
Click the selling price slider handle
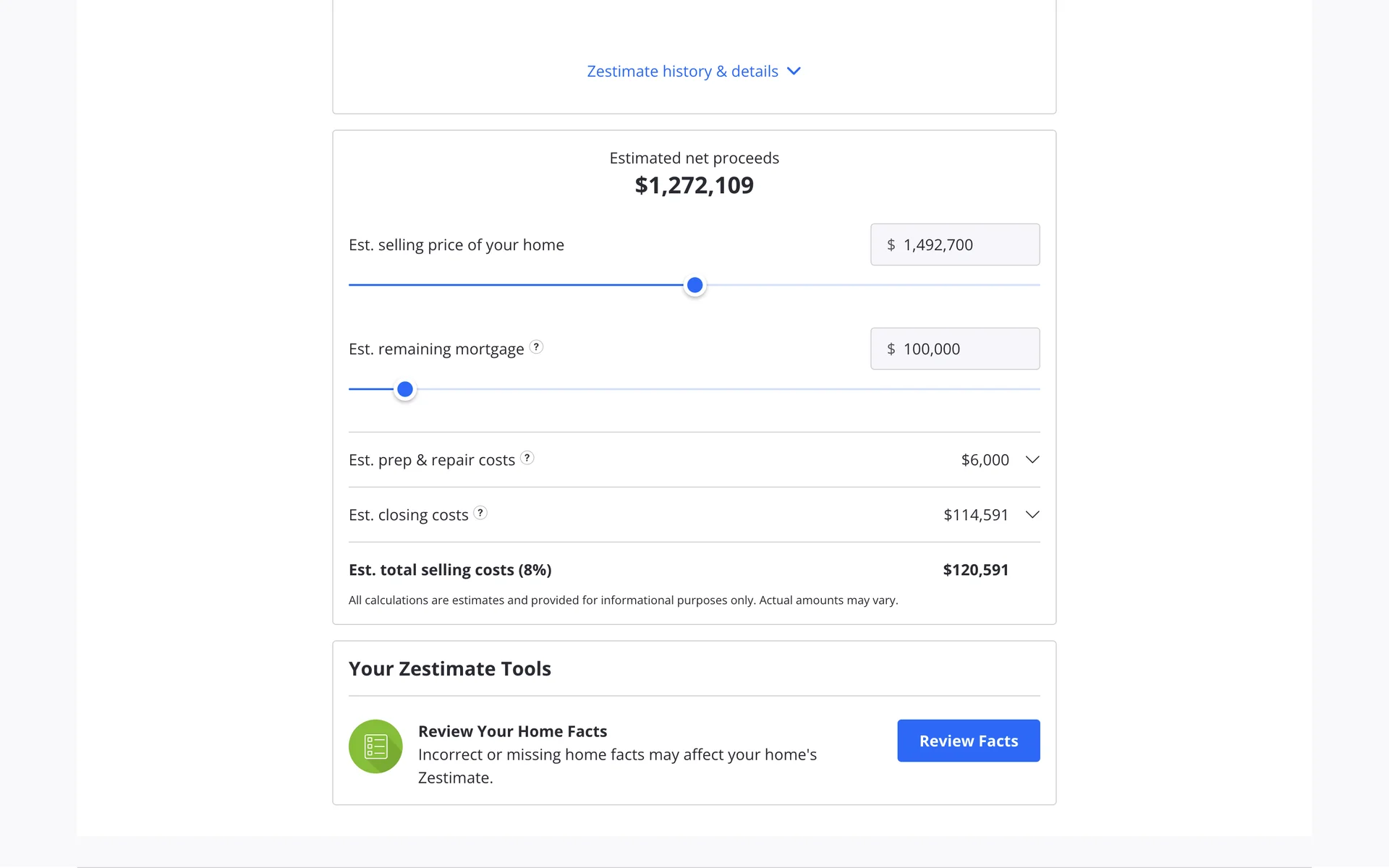(x=694, y=285)
